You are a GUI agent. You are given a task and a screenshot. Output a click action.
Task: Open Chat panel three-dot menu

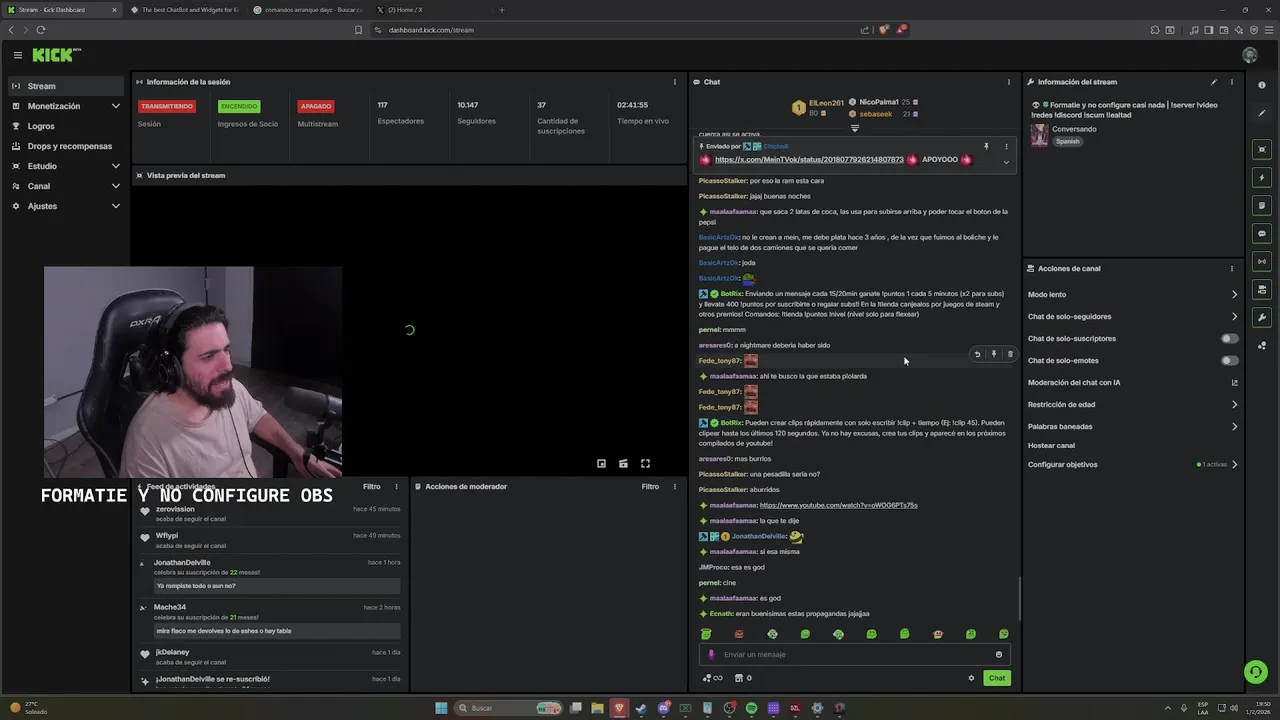[1008, 82]
